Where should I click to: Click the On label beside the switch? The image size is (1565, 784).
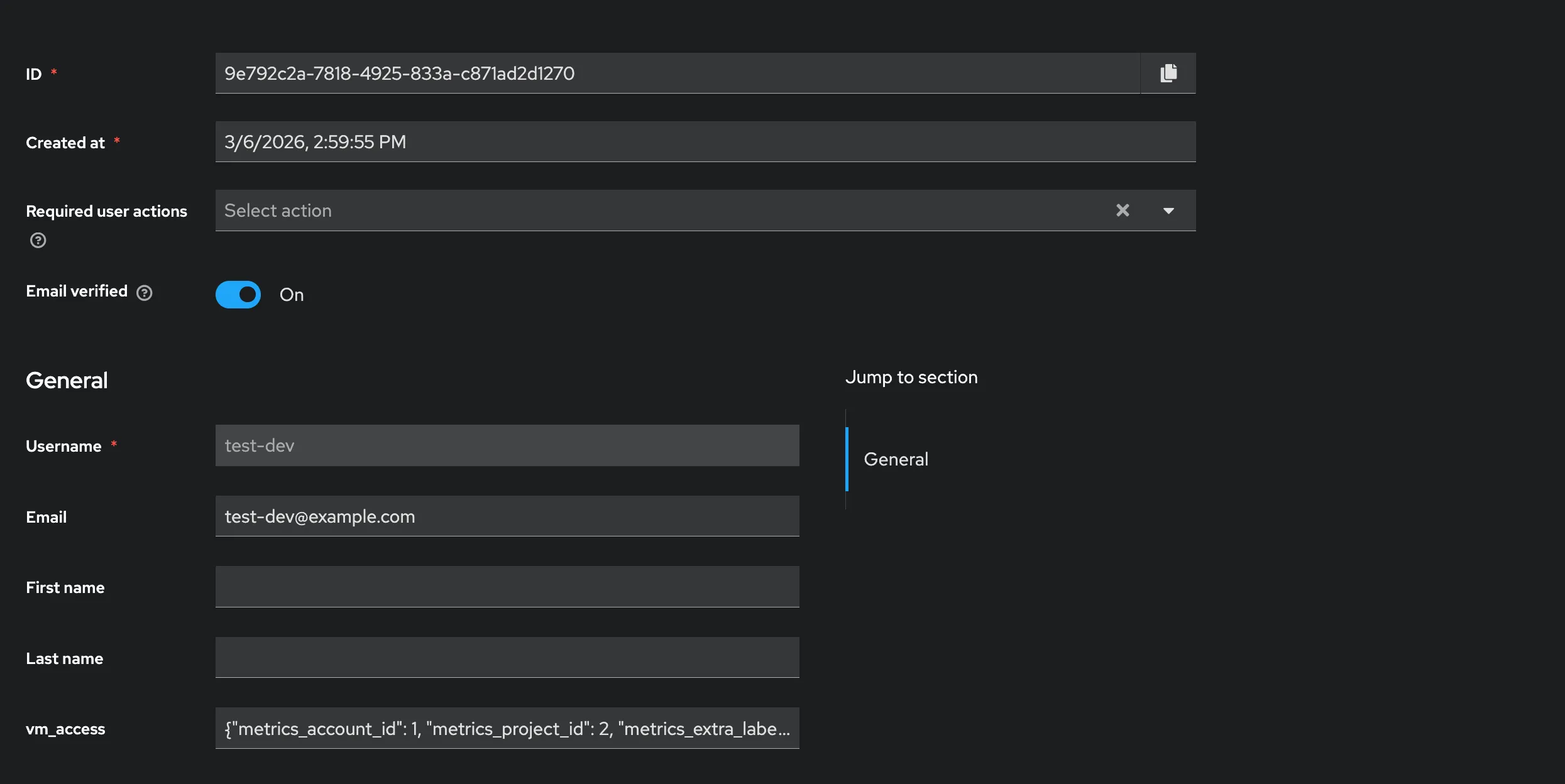pos(292,295)
